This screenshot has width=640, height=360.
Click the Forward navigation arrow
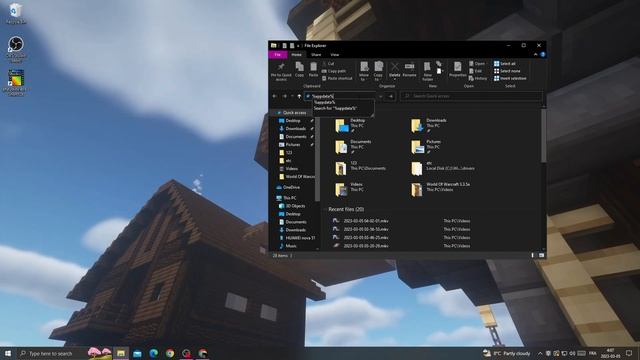(284, 96)
